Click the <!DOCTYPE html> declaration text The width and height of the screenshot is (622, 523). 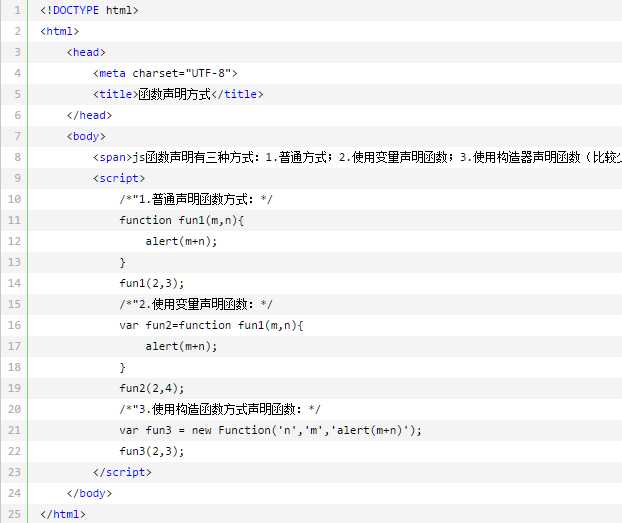pos(89,10)
